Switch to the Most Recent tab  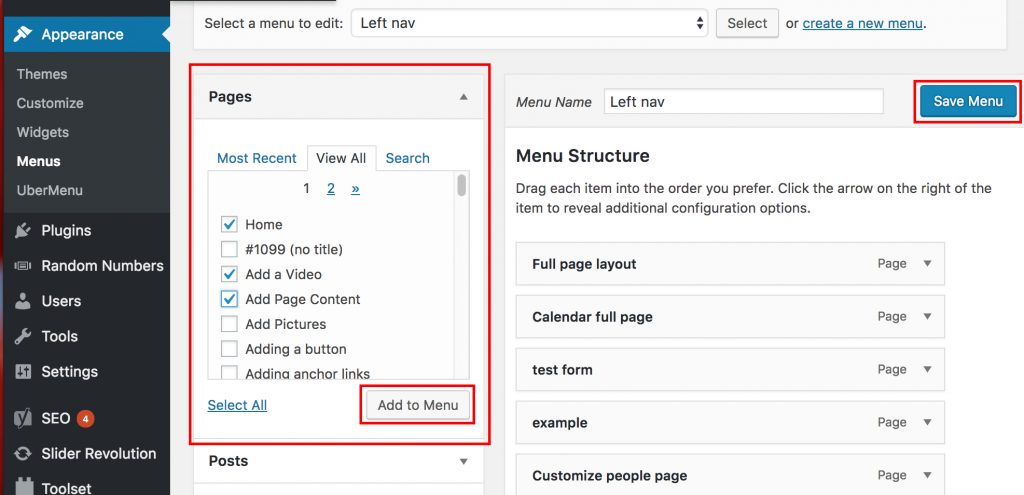[x=256, y=158]
